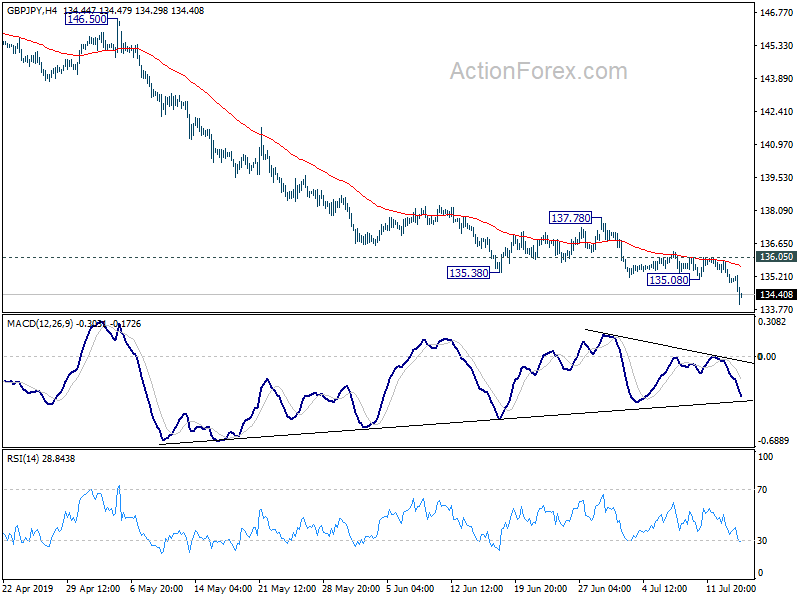
Task: Click the GBPJPY,H4 chart title
Action: (x=32, y=10)
